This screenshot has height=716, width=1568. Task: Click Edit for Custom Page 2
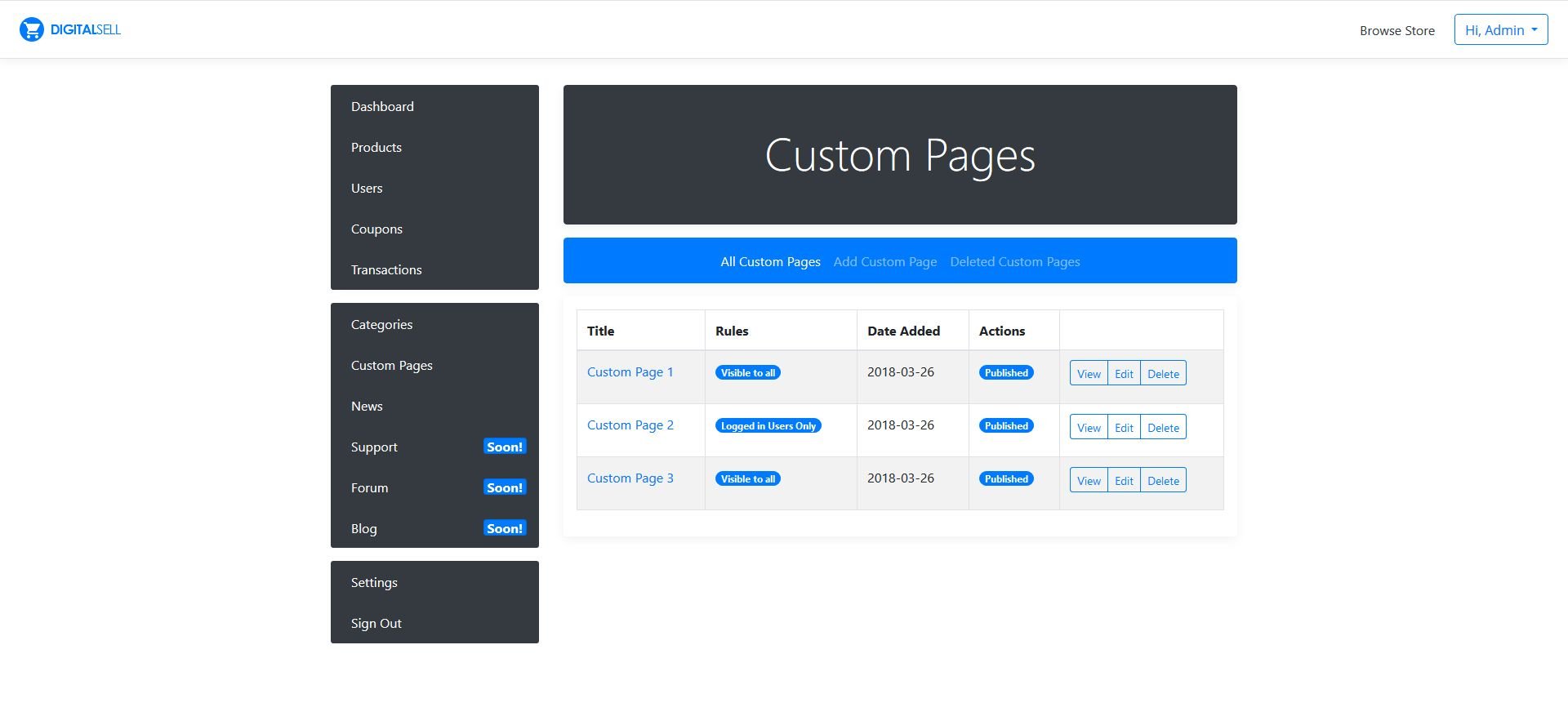click(x=1124, y=427)
